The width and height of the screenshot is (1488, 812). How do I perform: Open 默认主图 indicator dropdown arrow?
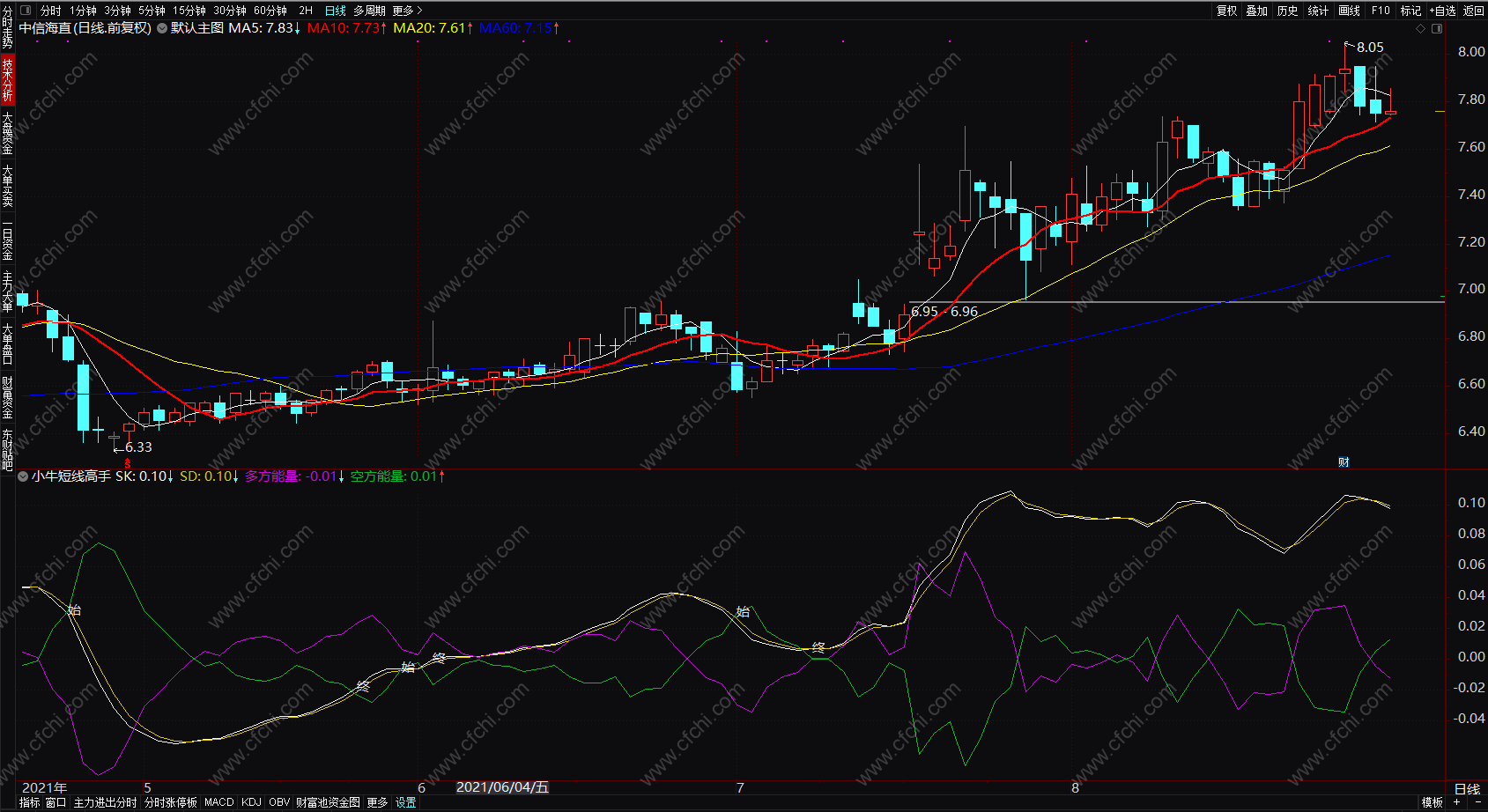pos(161,28)
